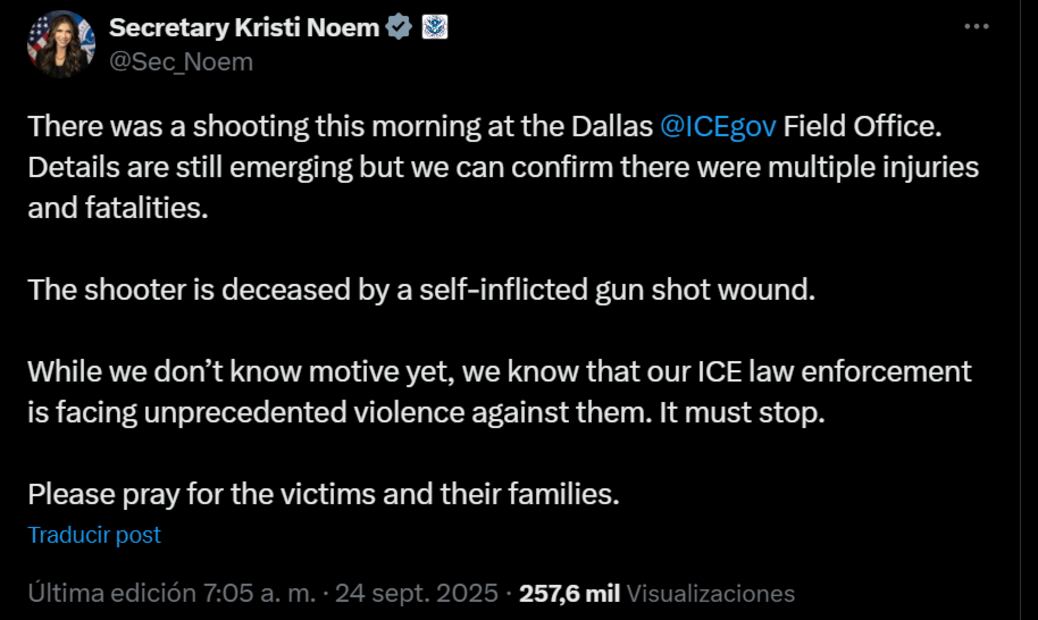Click Traducir post to translate
1038x620 pixels.
(x=94, y=535)
